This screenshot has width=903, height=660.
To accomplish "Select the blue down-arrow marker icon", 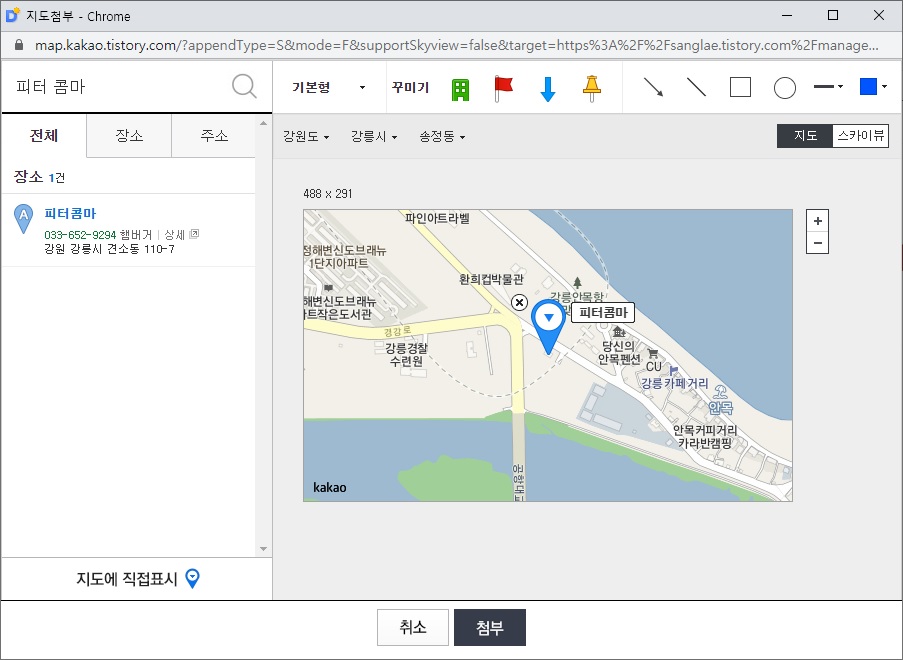I will 548,89.
